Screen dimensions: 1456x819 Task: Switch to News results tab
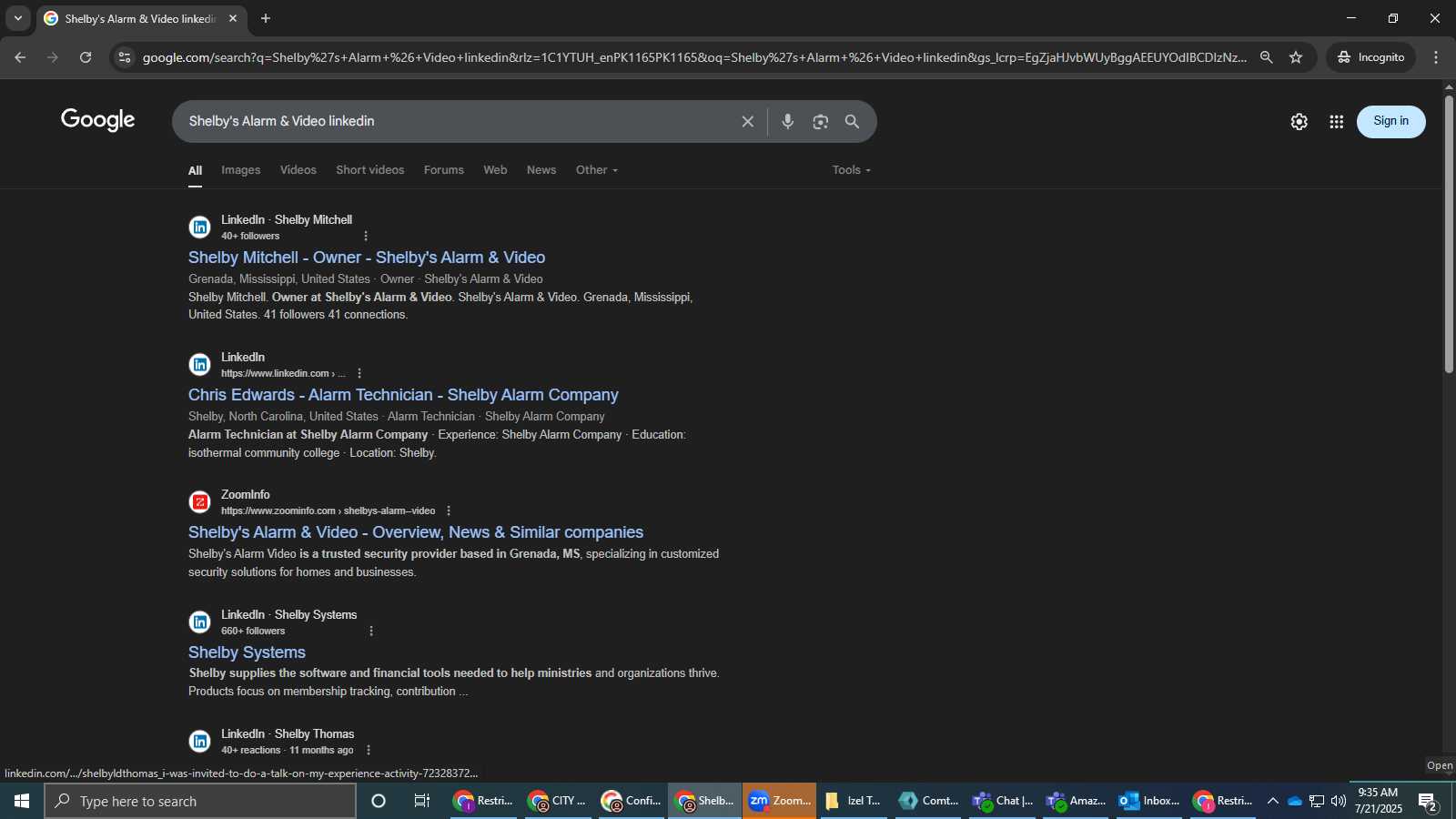tap(541, 170)
